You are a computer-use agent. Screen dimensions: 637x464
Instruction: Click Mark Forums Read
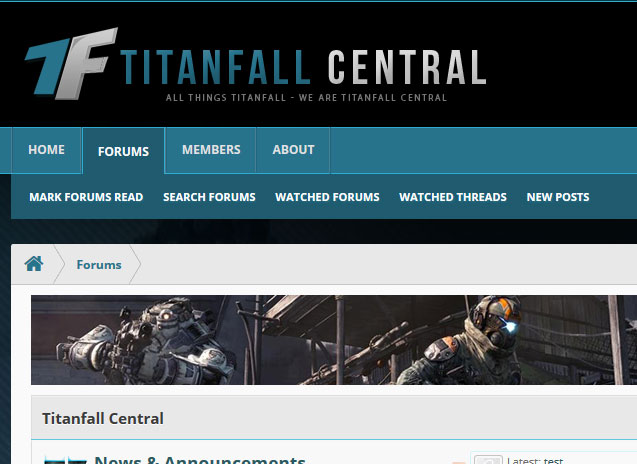tap(86, 197)
